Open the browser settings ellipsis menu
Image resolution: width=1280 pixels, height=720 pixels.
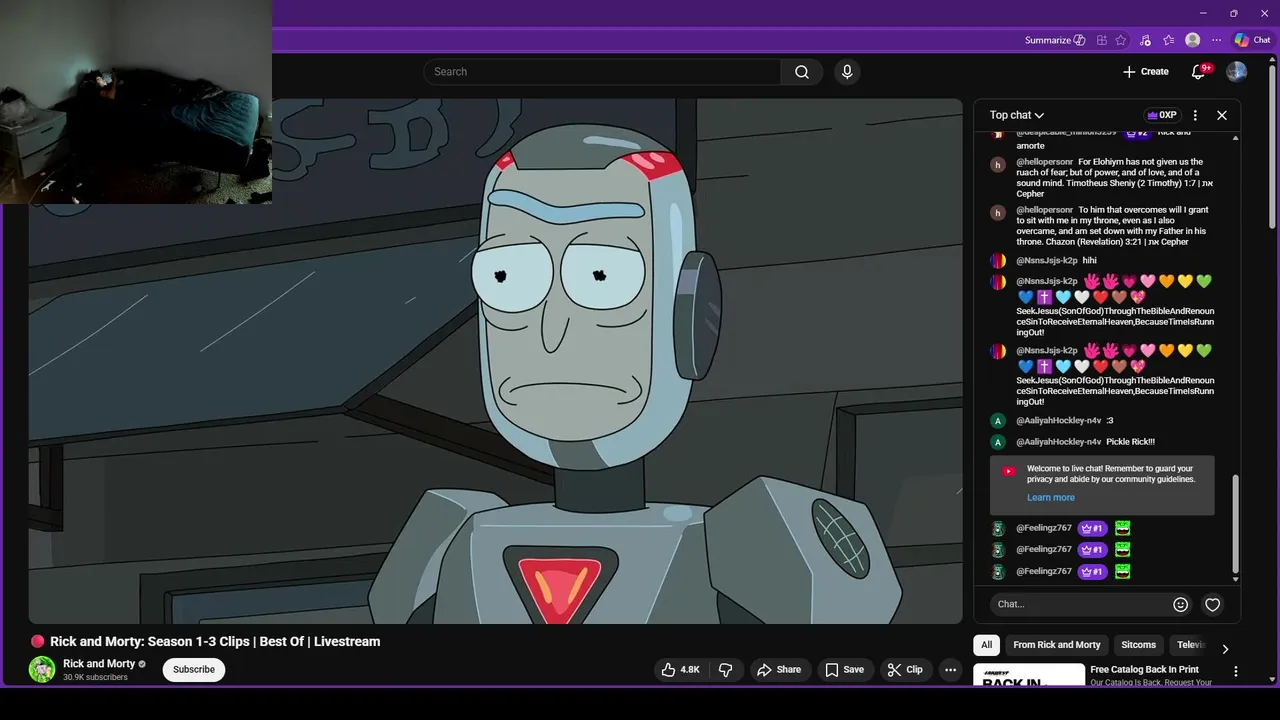1216,40
